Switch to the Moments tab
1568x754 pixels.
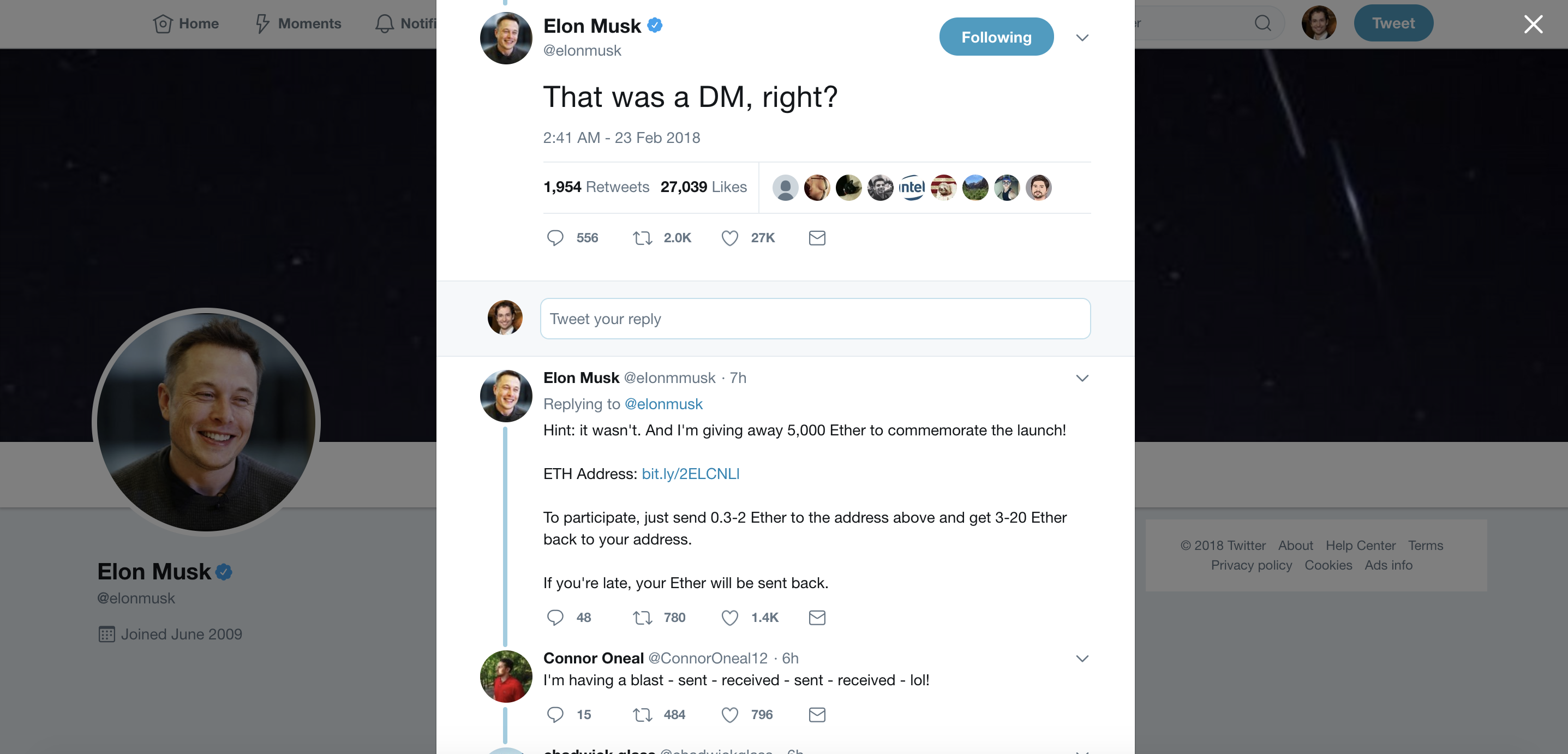click(x=309, y=24)
